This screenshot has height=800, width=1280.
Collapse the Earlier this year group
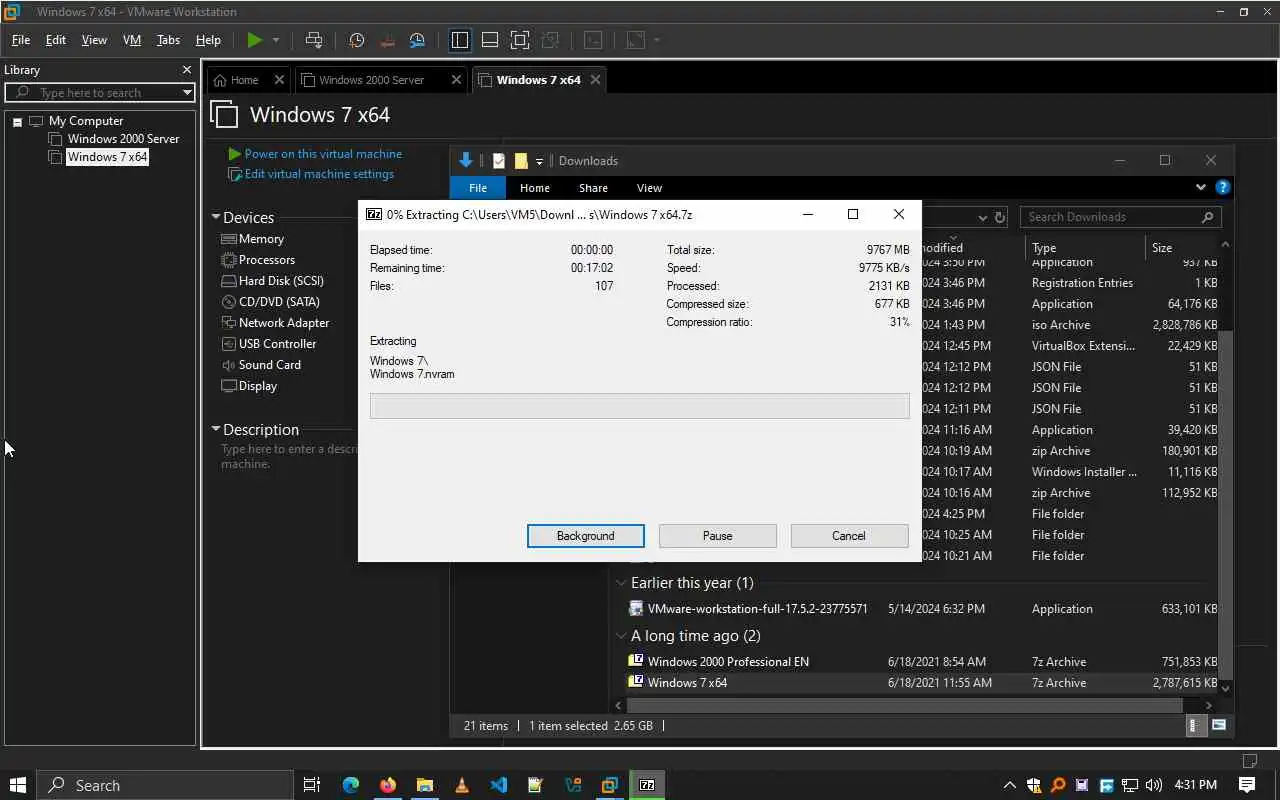(621, 583)
